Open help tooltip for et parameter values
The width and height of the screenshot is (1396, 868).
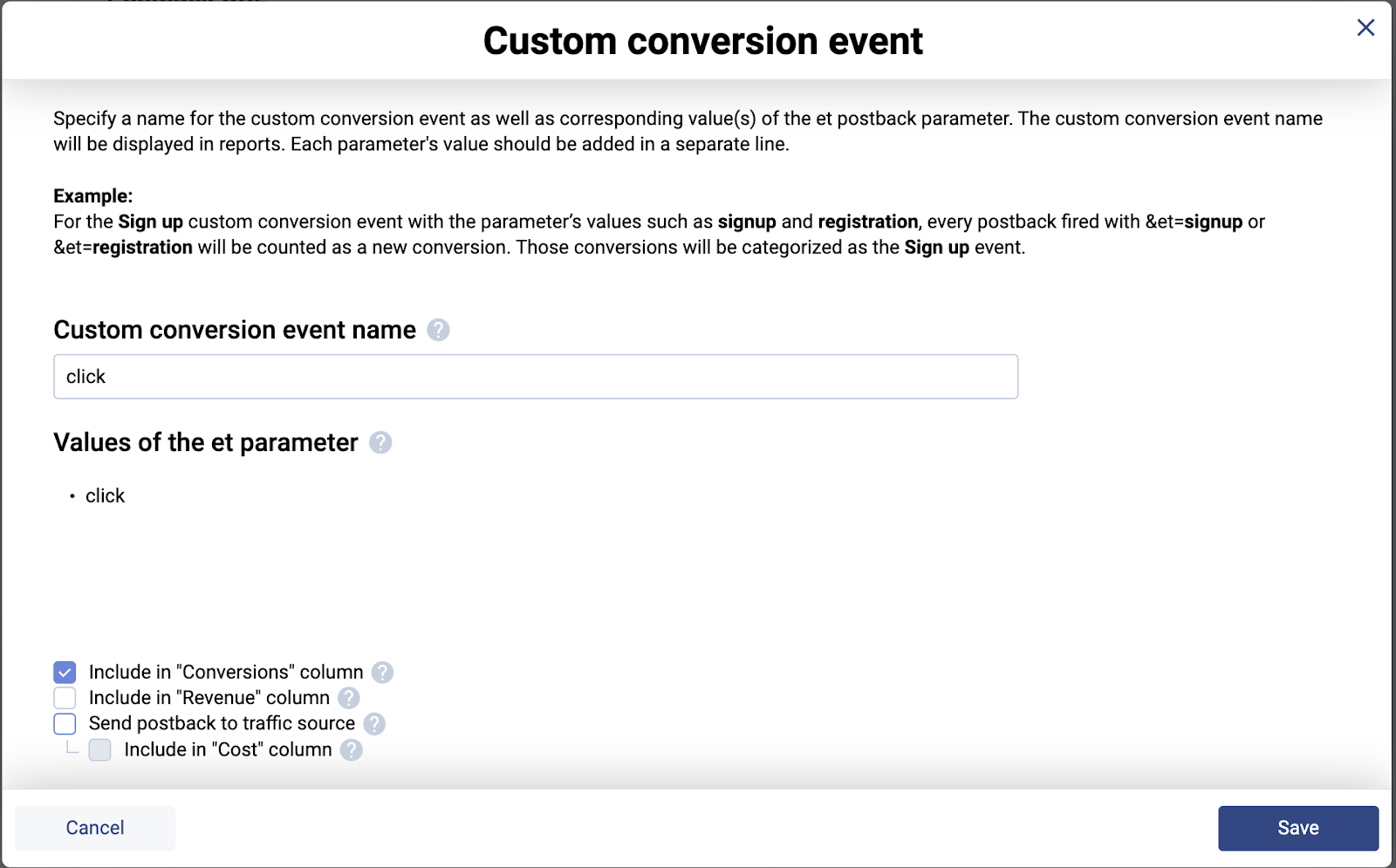click(x=380, y=443)
